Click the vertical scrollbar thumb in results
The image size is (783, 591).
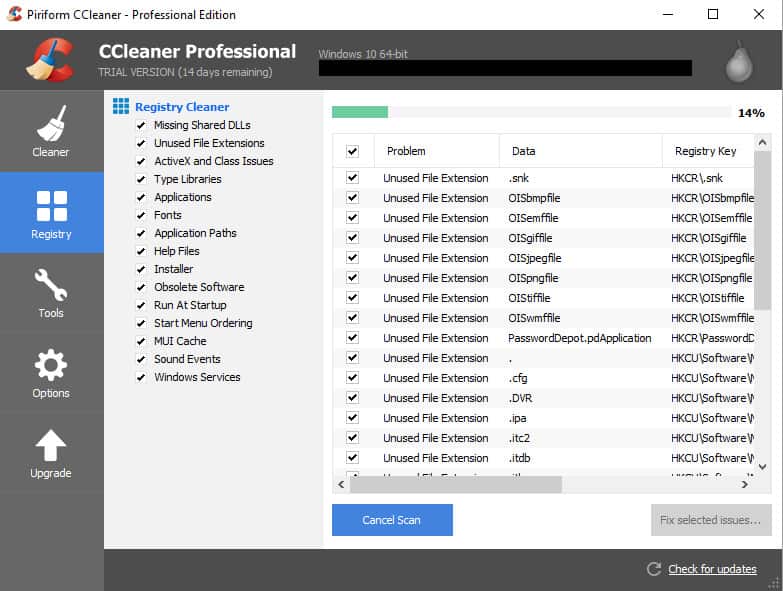[x=763, y=231]
